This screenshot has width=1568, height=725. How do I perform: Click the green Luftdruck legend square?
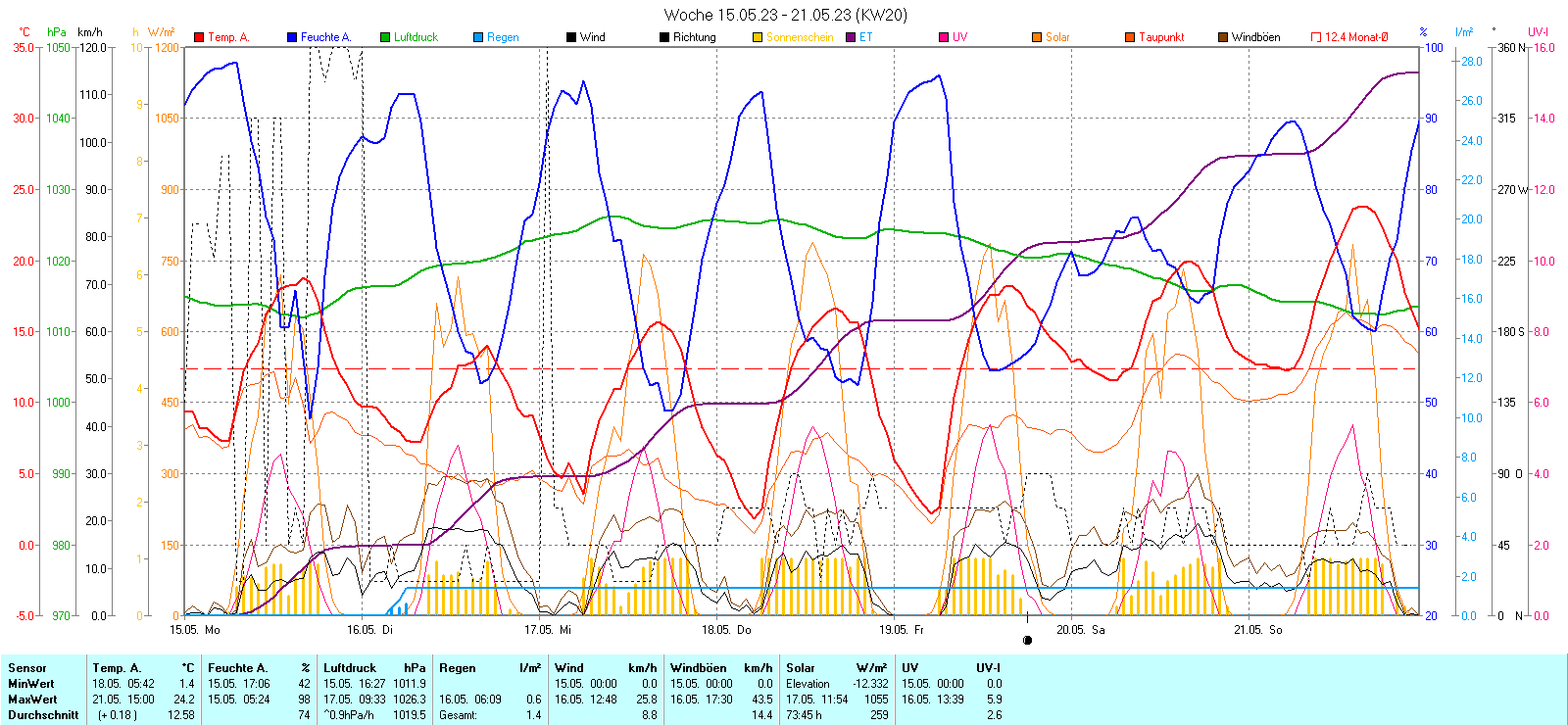[385, 37]
